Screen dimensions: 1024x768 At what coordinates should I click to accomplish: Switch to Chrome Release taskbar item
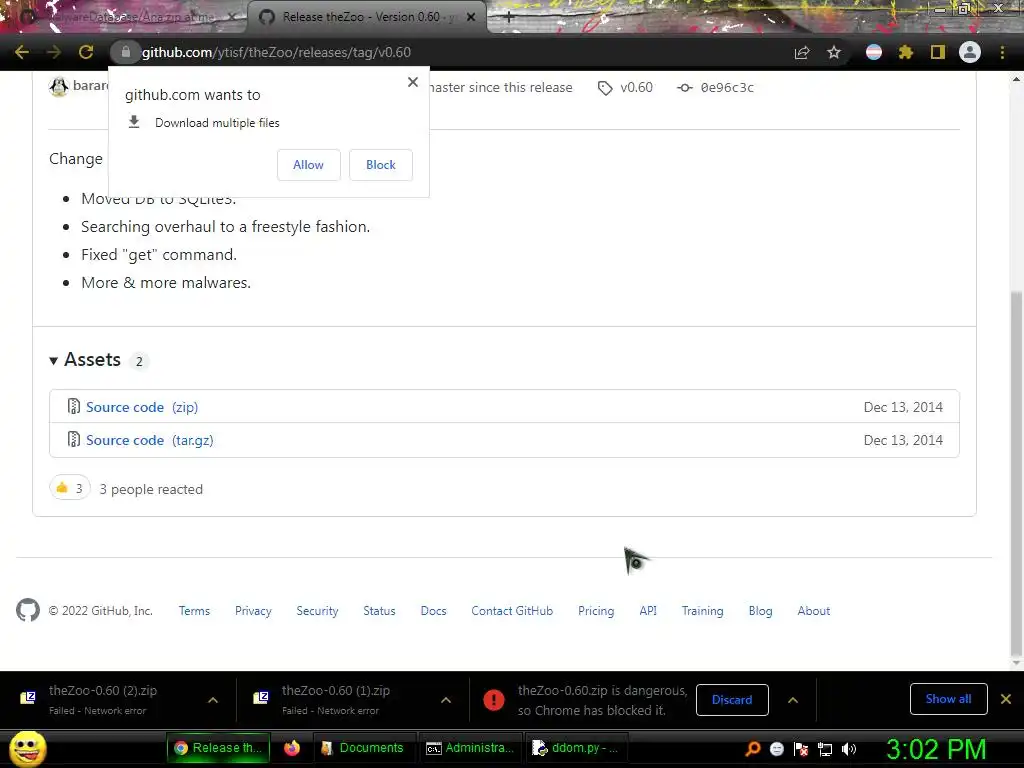[218, 748]
